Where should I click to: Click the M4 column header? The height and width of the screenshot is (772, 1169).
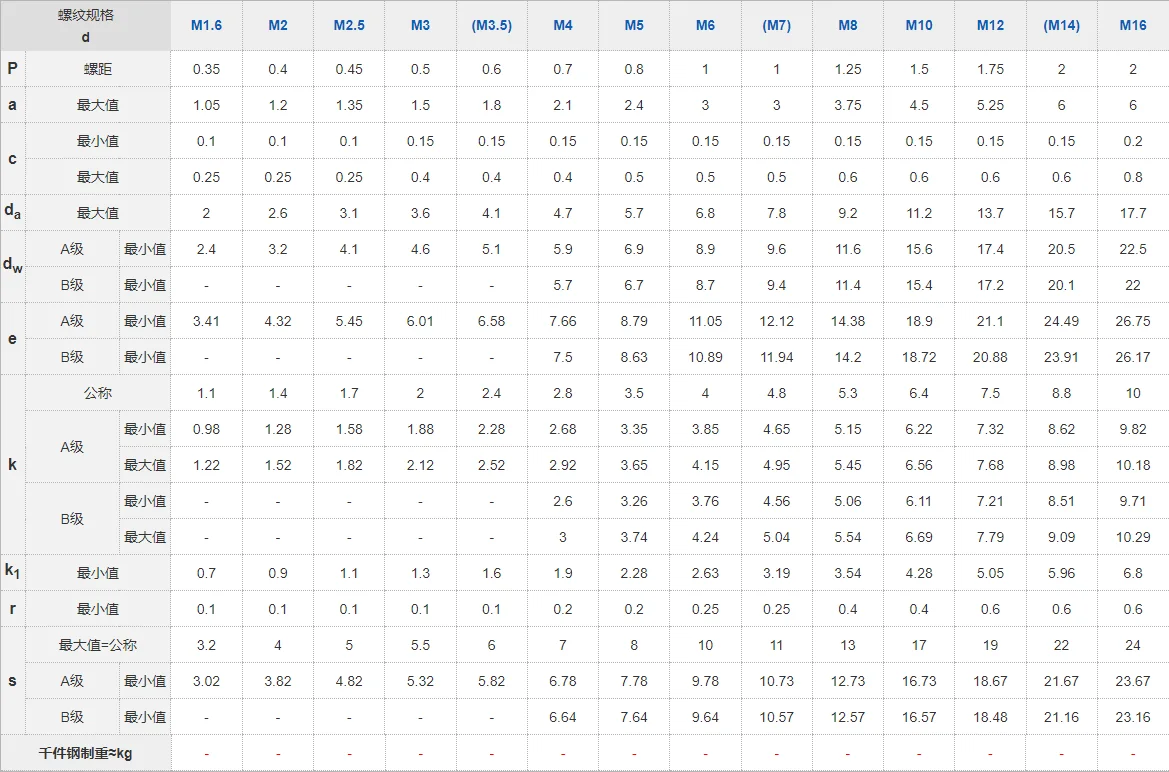(x=563, y=25)
